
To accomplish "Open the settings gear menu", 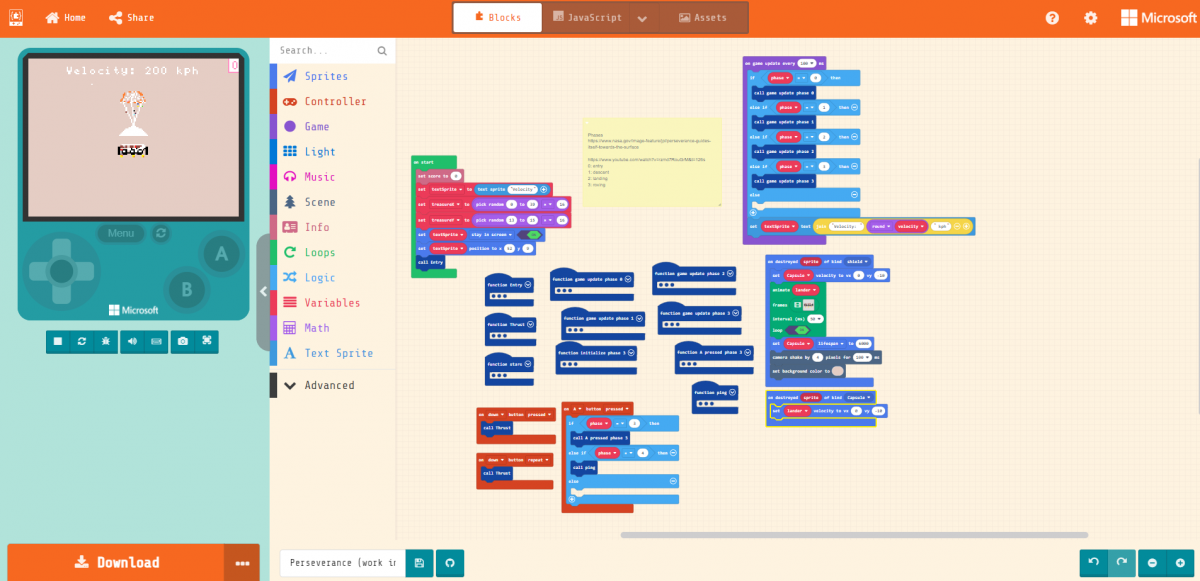I will (x=1090, y=18).
